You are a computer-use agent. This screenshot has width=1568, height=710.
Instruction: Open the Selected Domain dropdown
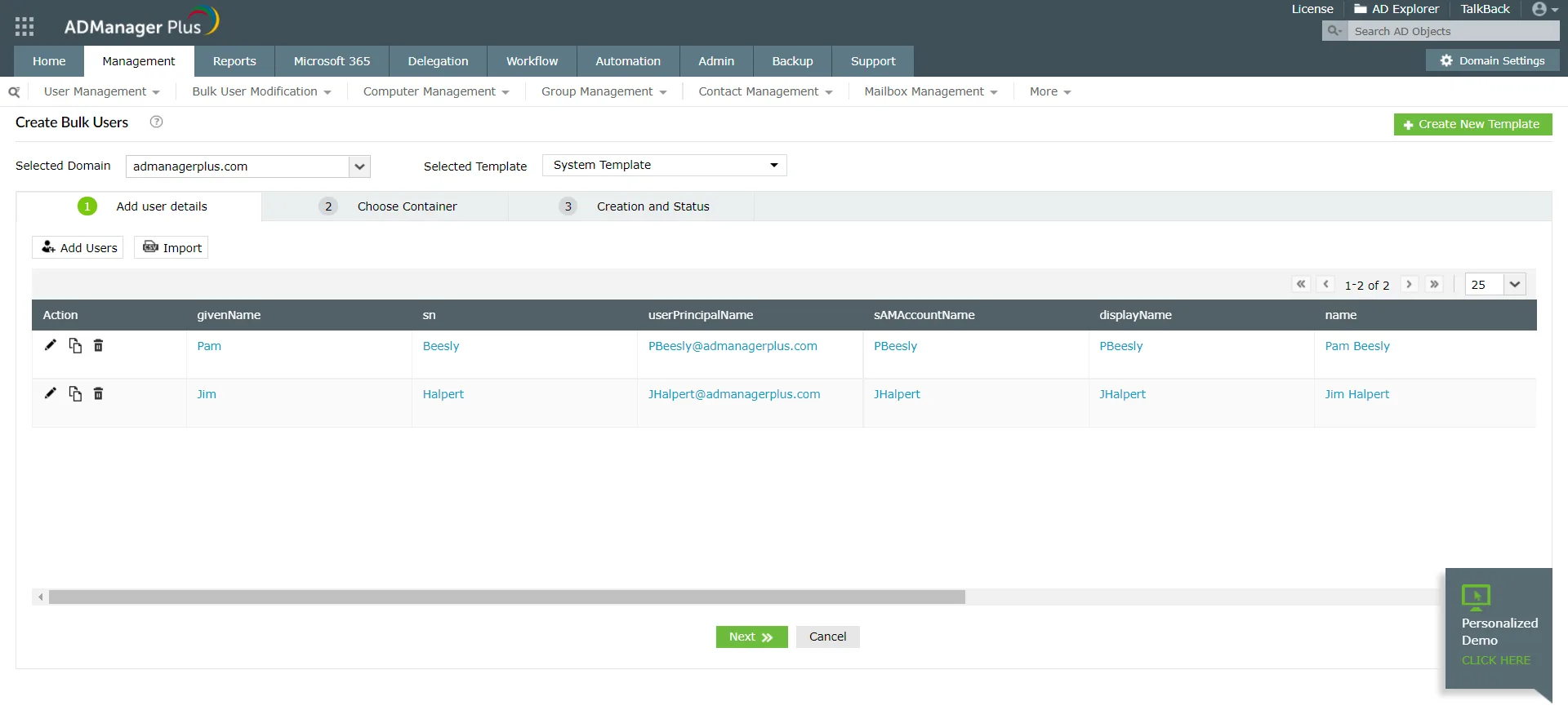pyautogui.click(x=248, y=166)
